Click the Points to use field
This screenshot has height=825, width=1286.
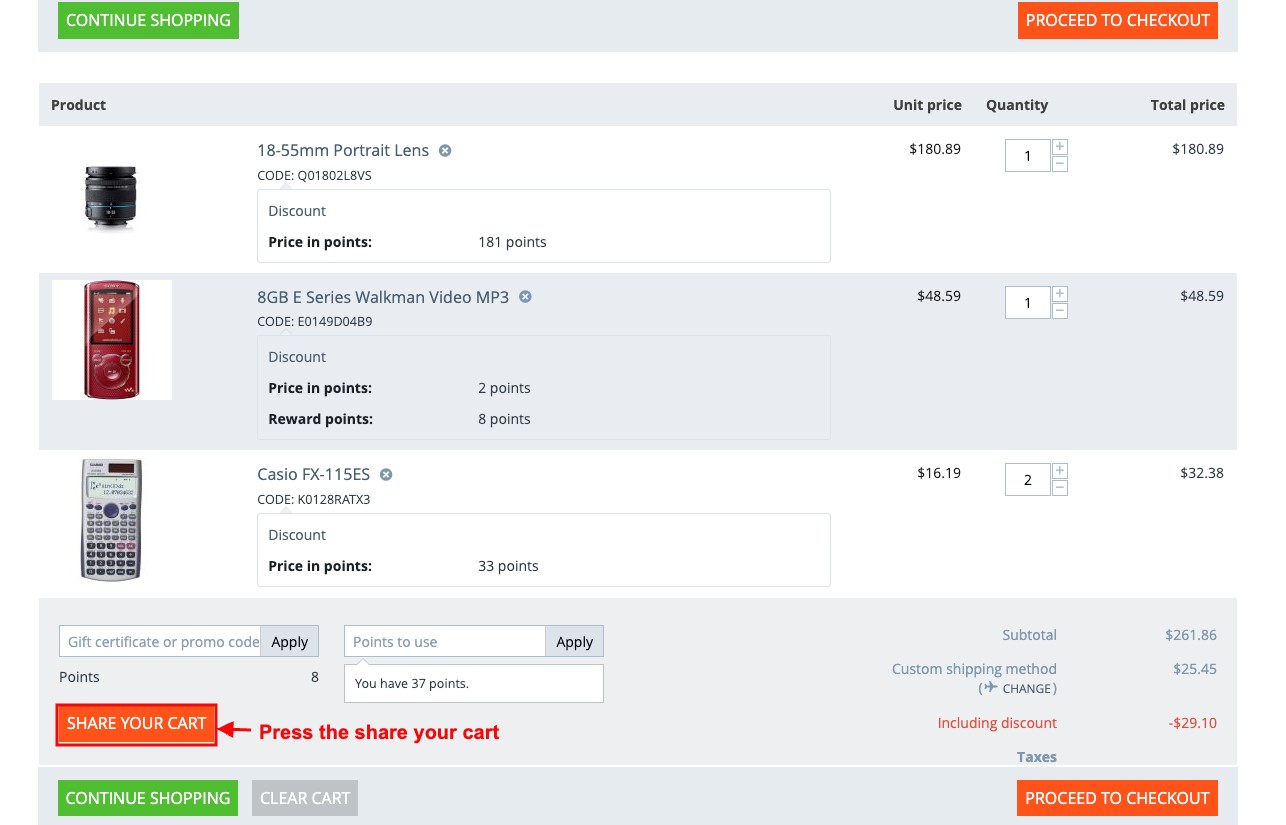pyautogui.click(x=445, y=642)
